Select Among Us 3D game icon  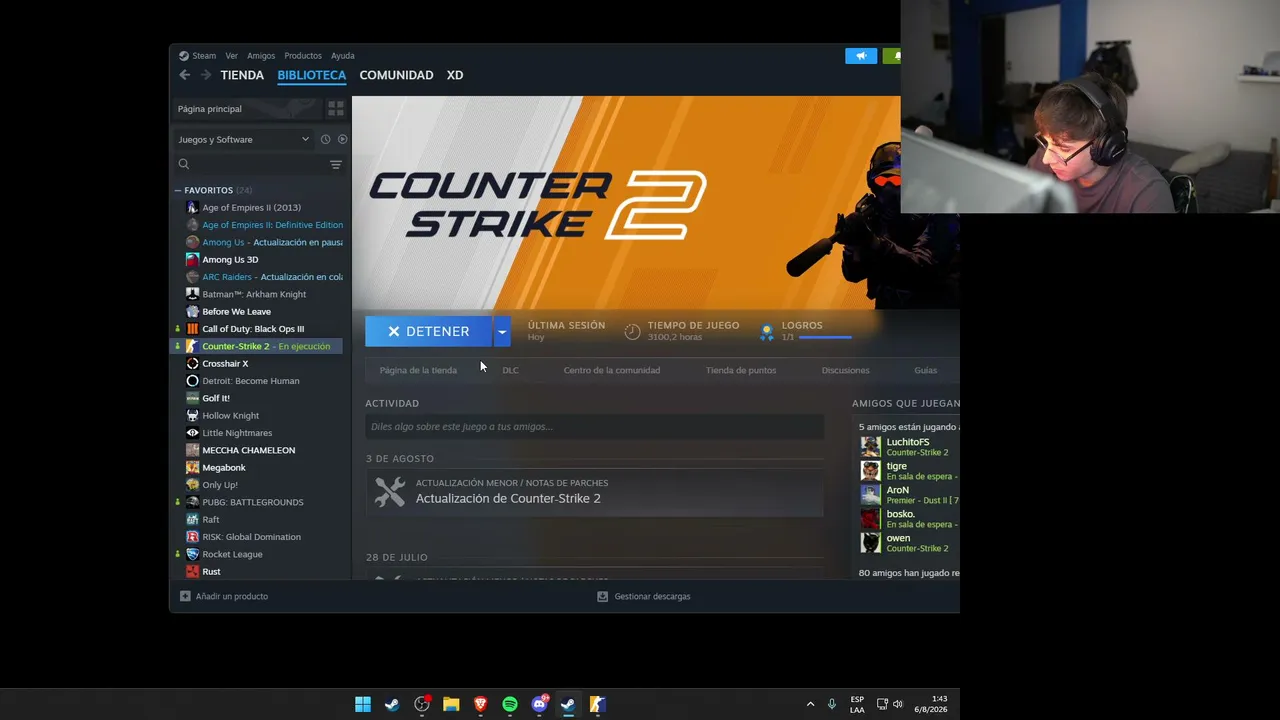tap(193, 260)
